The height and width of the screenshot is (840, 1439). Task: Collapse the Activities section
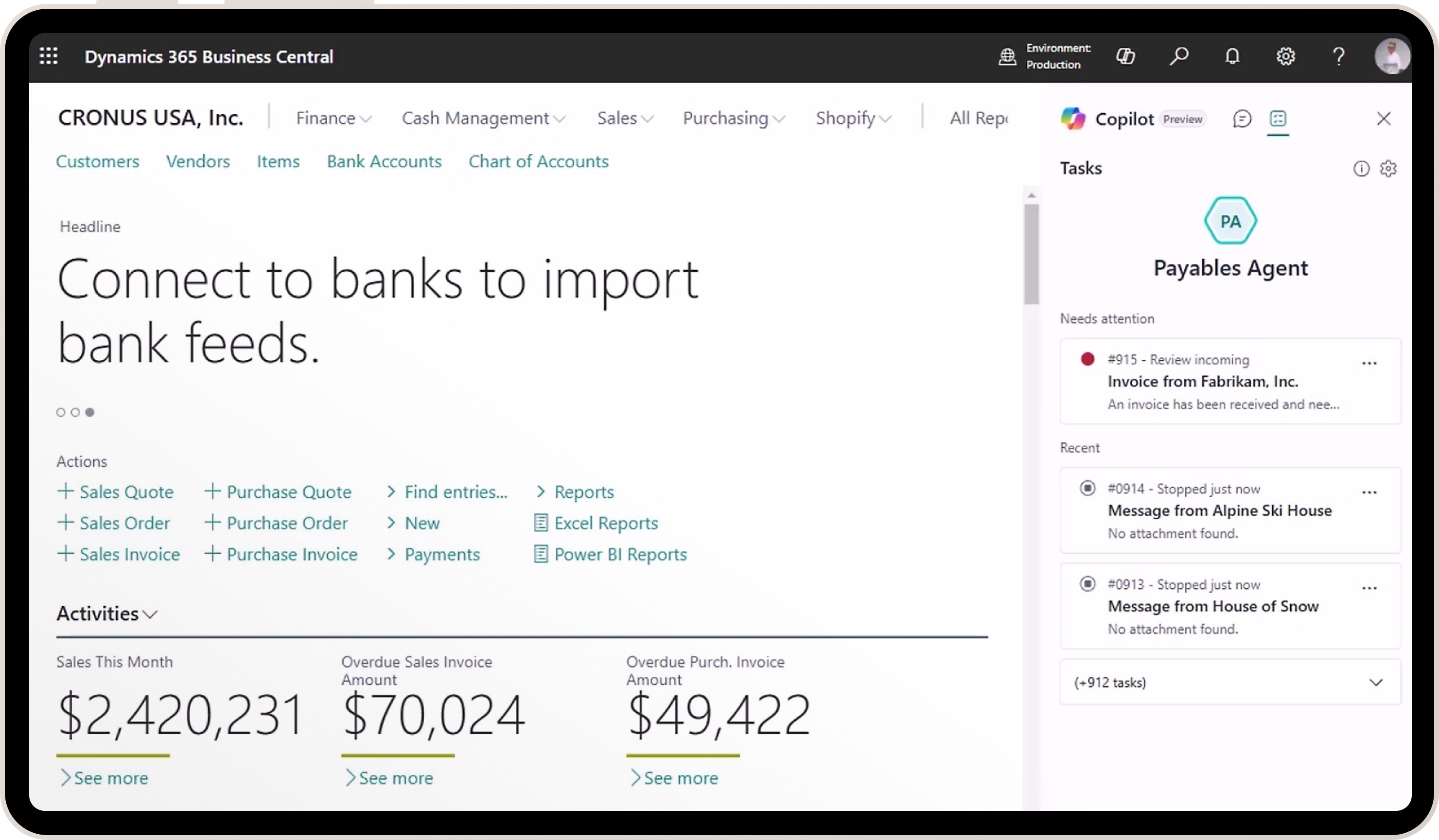(x=107, y=614)
